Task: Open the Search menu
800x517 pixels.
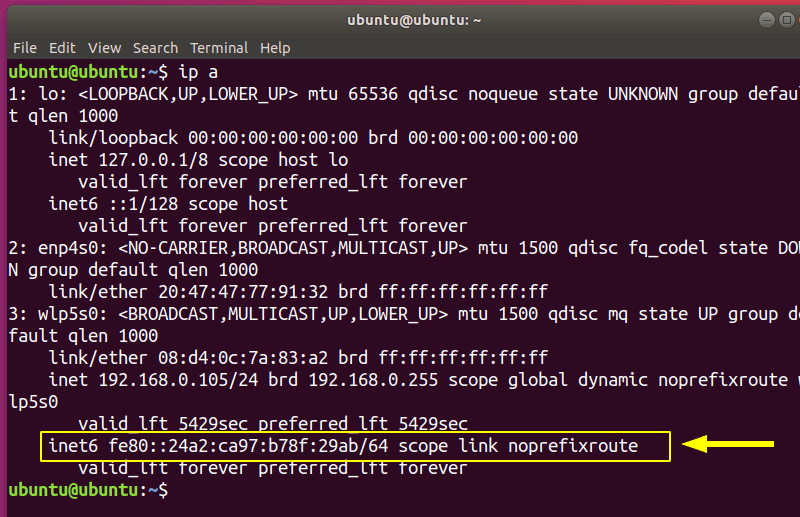Action: pos(155,47)
